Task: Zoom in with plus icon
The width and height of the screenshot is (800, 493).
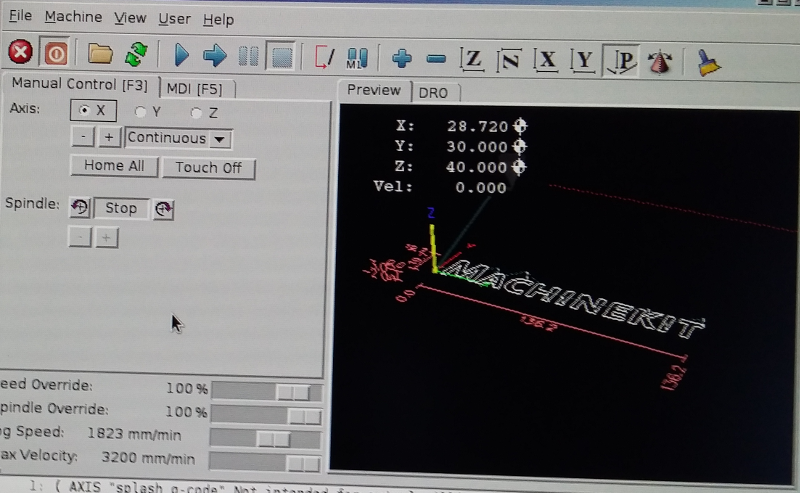Action: 402,58
